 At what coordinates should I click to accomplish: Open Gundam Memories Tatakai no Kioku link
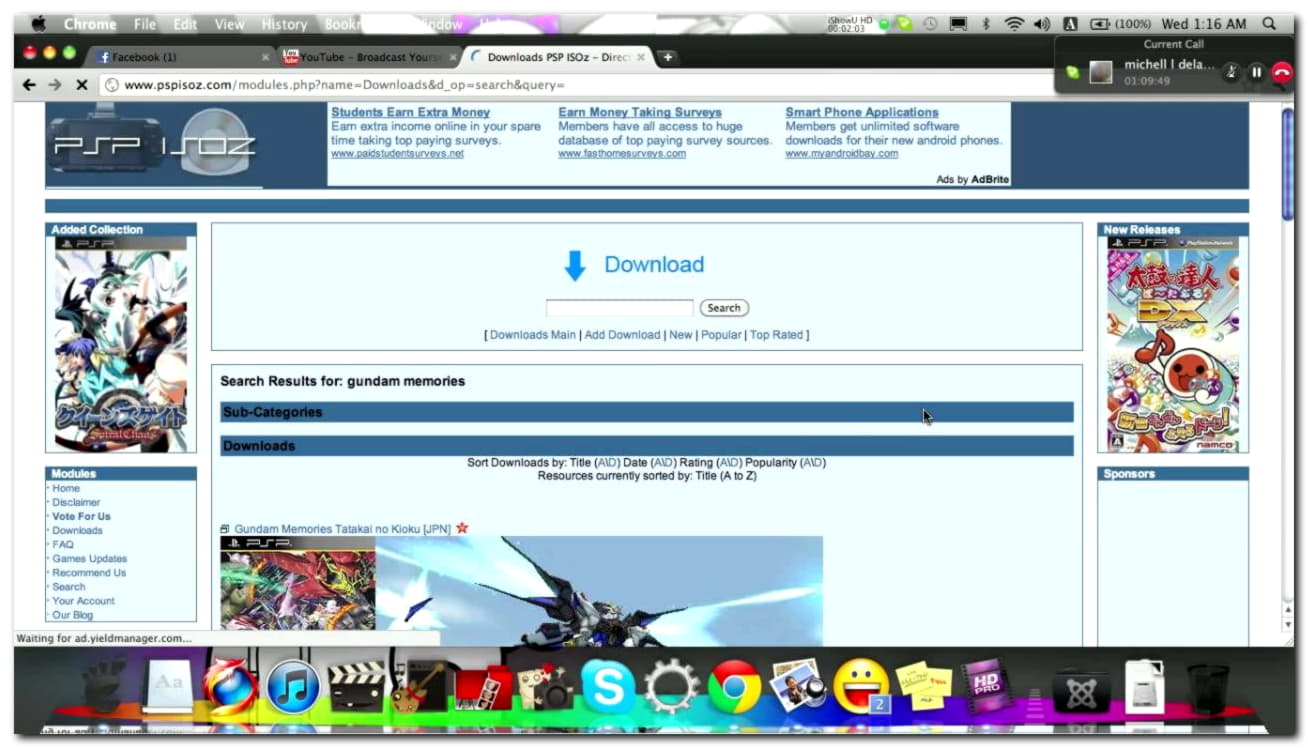342,528
